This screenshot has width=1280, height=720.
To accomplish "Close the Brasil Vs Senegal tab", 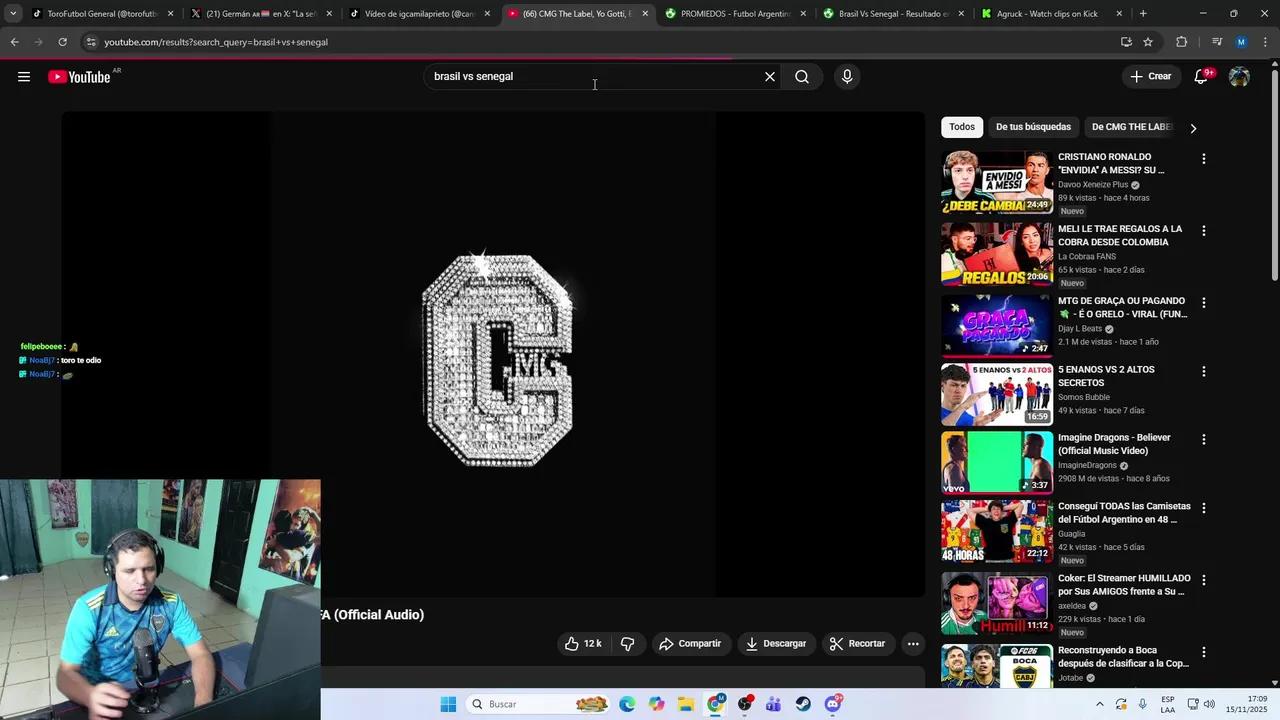I will [x=961, y=14].
